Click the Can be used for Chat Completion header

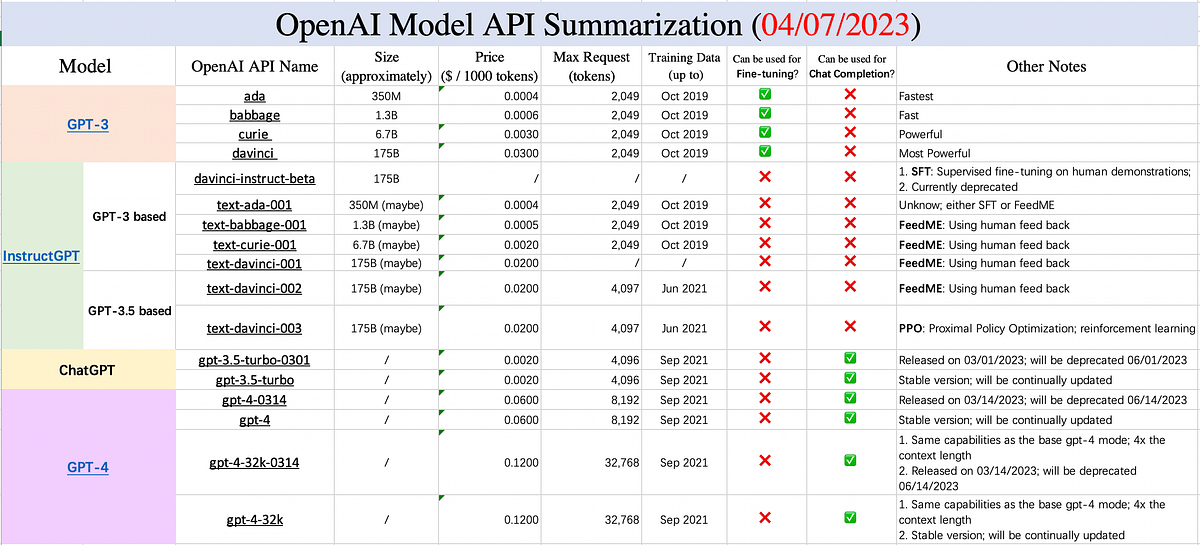pyautogui.click(x=850, y=66)
